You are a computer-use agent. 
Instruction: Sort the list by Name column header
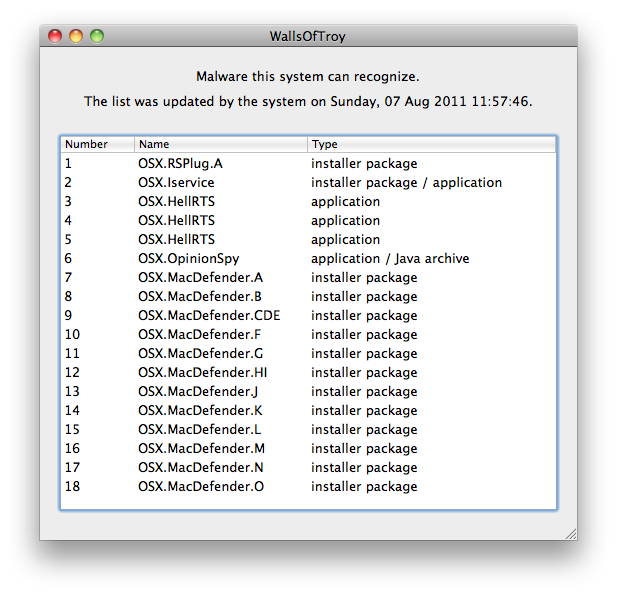220,144
